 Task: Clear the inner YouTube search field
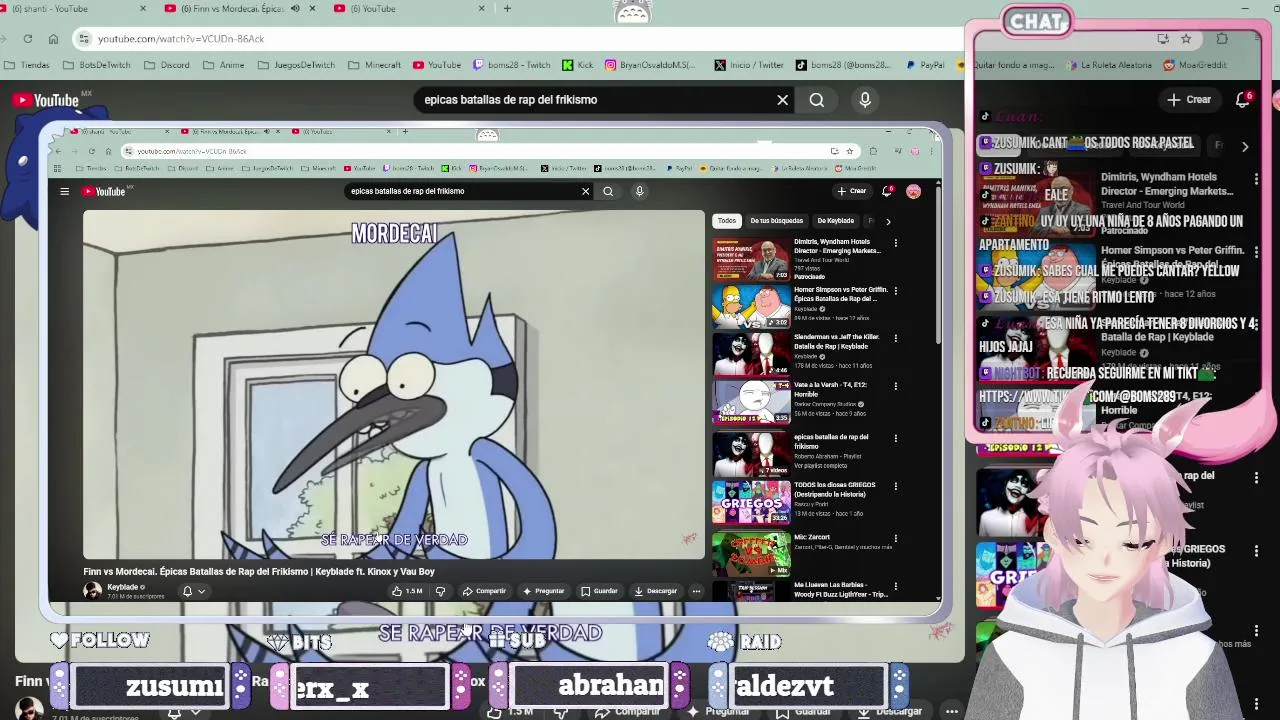[586, 191]
